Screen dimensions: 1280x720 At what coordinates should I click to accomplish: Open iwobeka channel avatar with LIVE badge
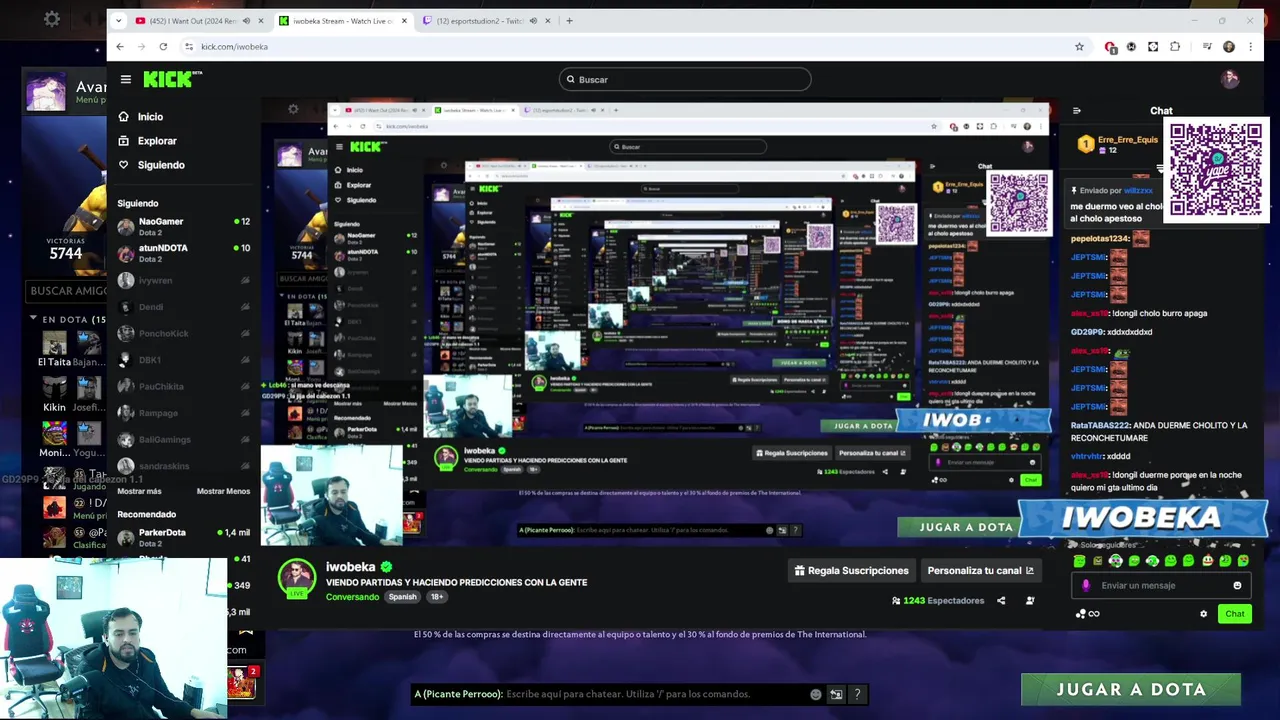point(296,578)
